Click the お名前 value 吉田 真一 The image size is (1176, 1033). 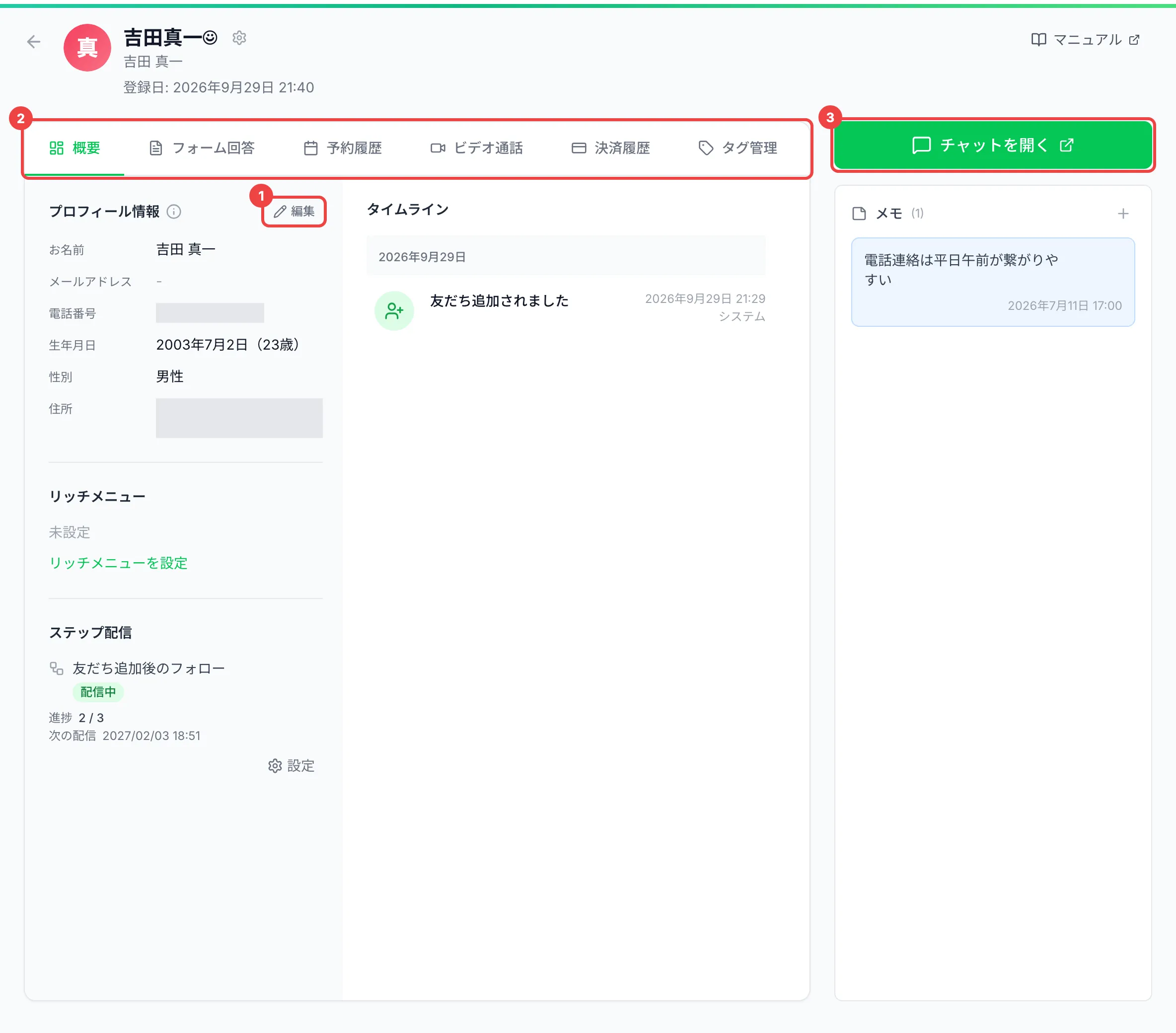pos(186,249)
